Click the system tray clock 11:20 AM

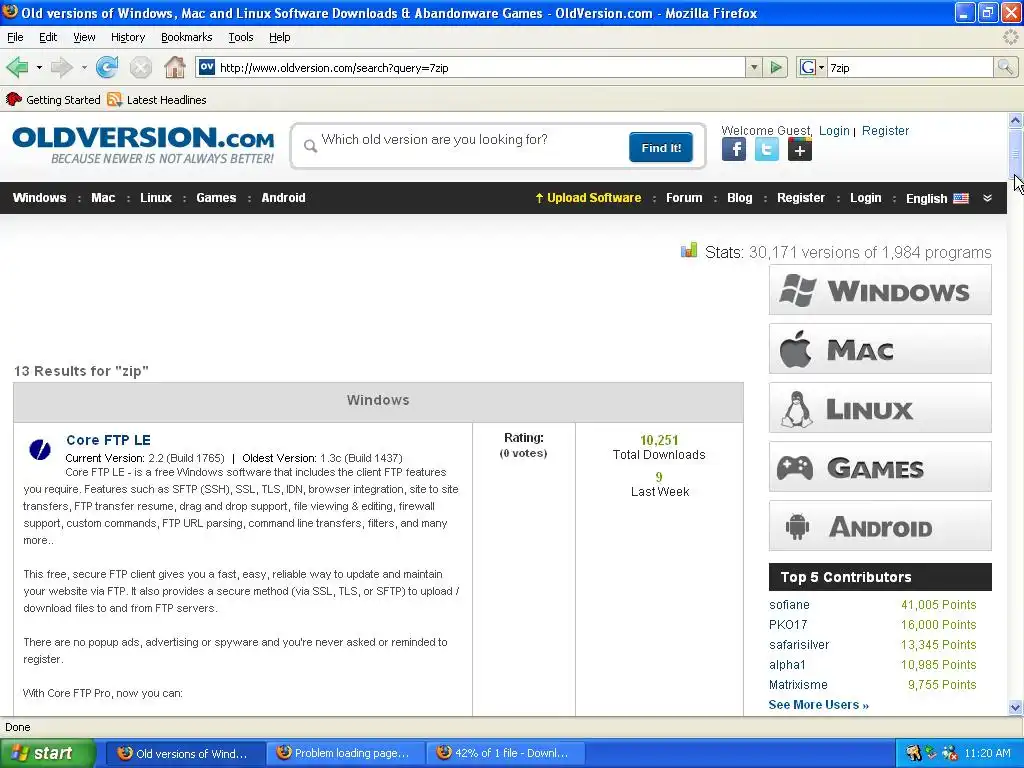(x=987, y=753)
